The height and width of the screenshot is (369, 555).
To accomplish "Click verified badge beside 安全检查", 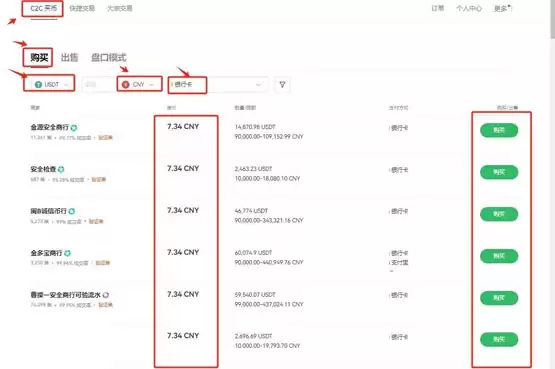I will pos(61,169).
